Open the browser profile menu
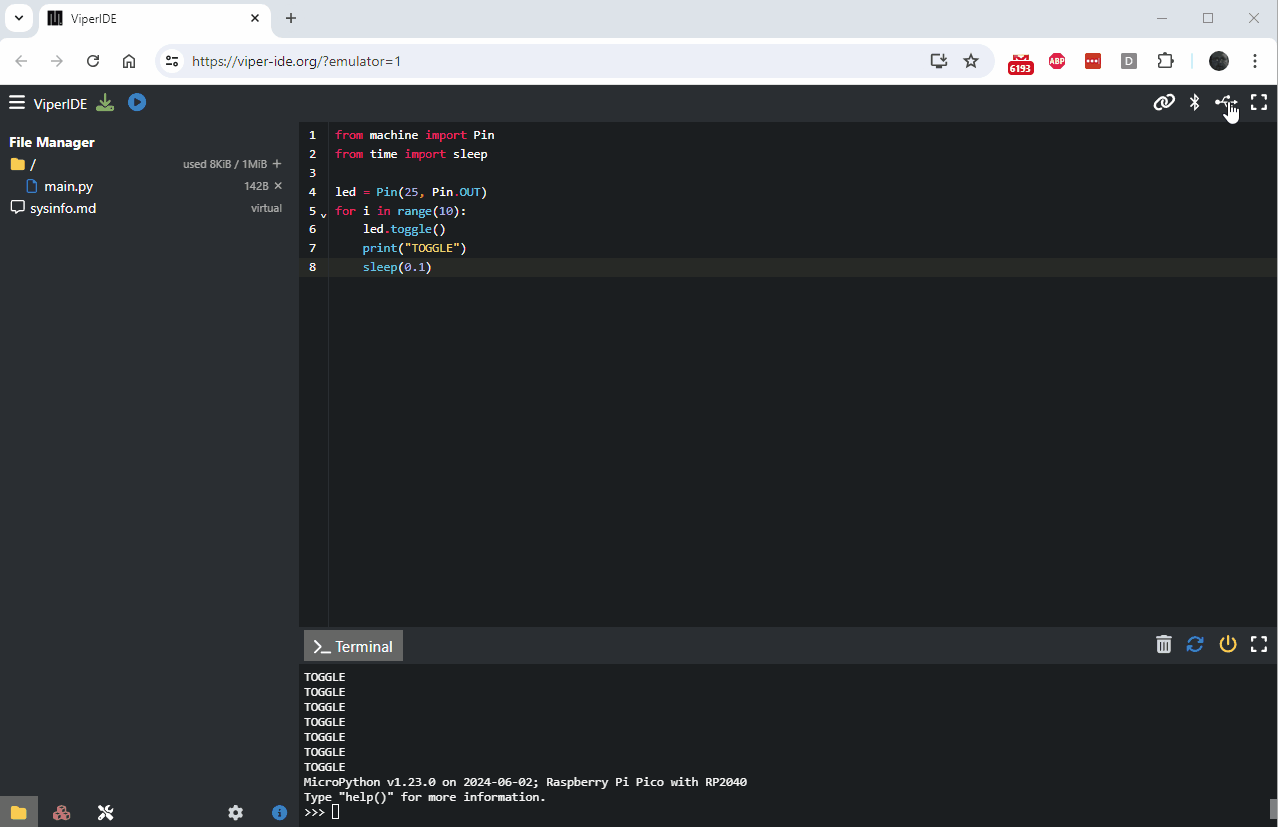The height and width of the screenshot is (827, 1278). pos(1218,61)
